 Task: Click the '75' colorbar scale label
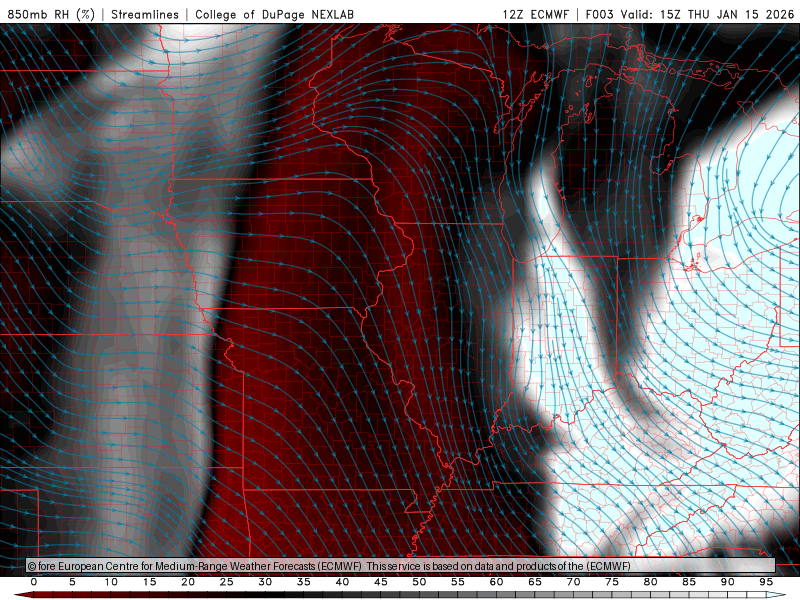(x=612, y=582)
